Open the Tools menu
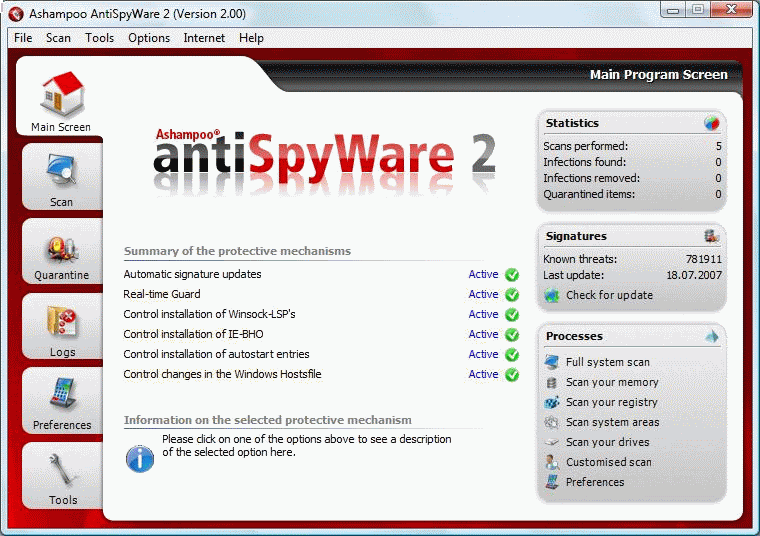 click(x=99, y=38)
